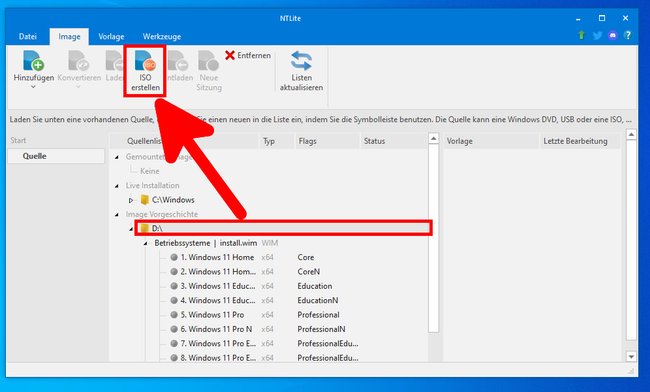Image resolution: width=650 pixels, height=392 pixels.
Task: Select 7. Windows 11 Pro E... entry
Action: (218, 344)
